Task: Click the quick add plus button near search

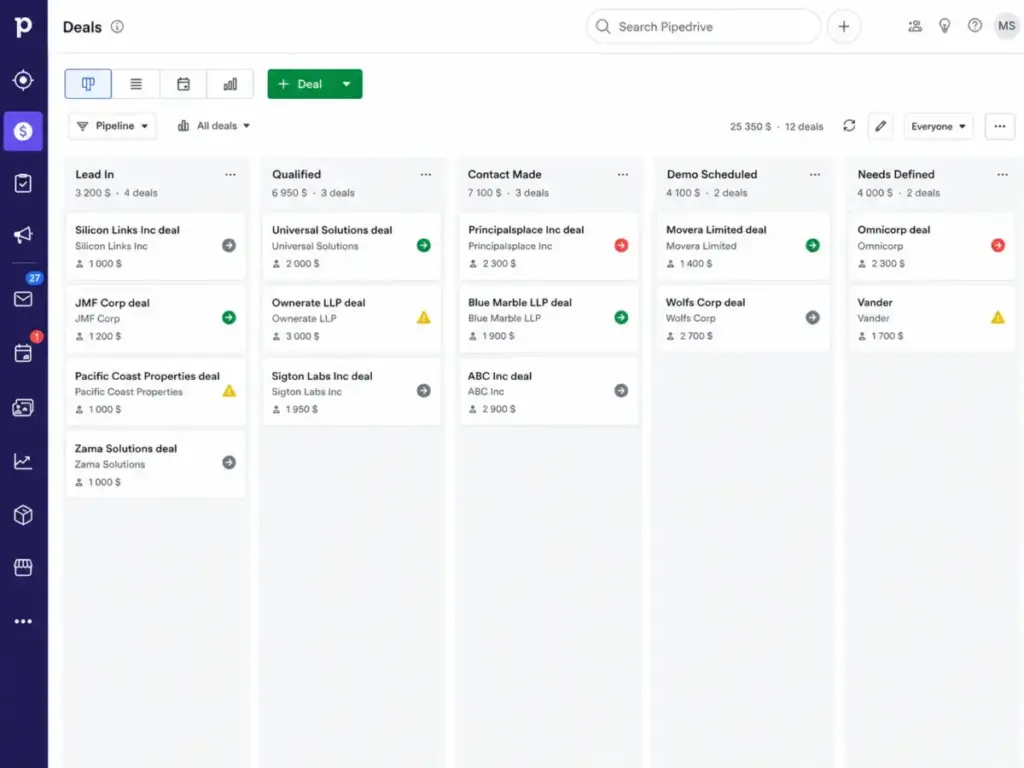Action: point(844,27)
